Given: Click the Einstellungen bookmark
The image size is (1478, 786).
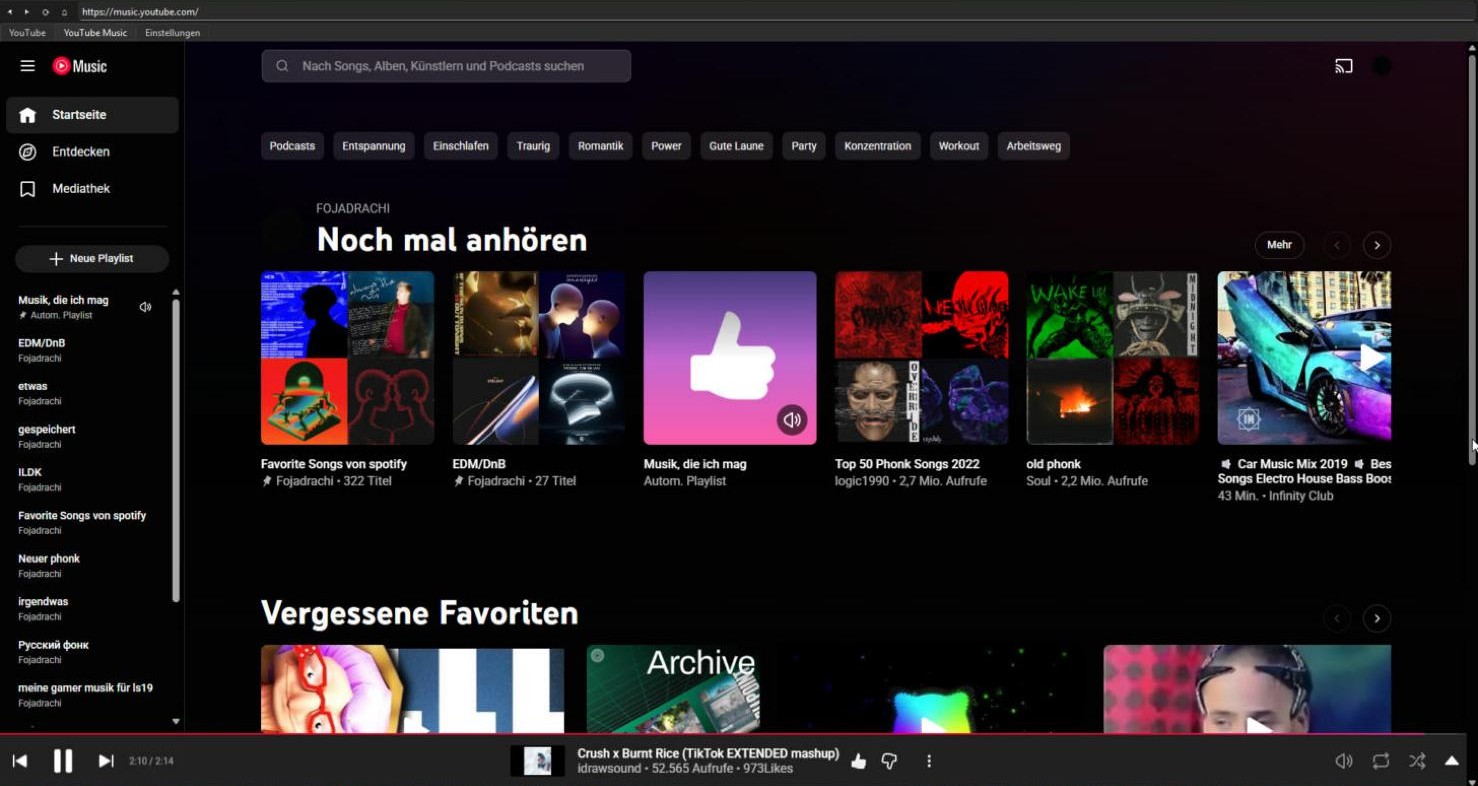Looking at the screenshot, I should click(x=172, y=33).
